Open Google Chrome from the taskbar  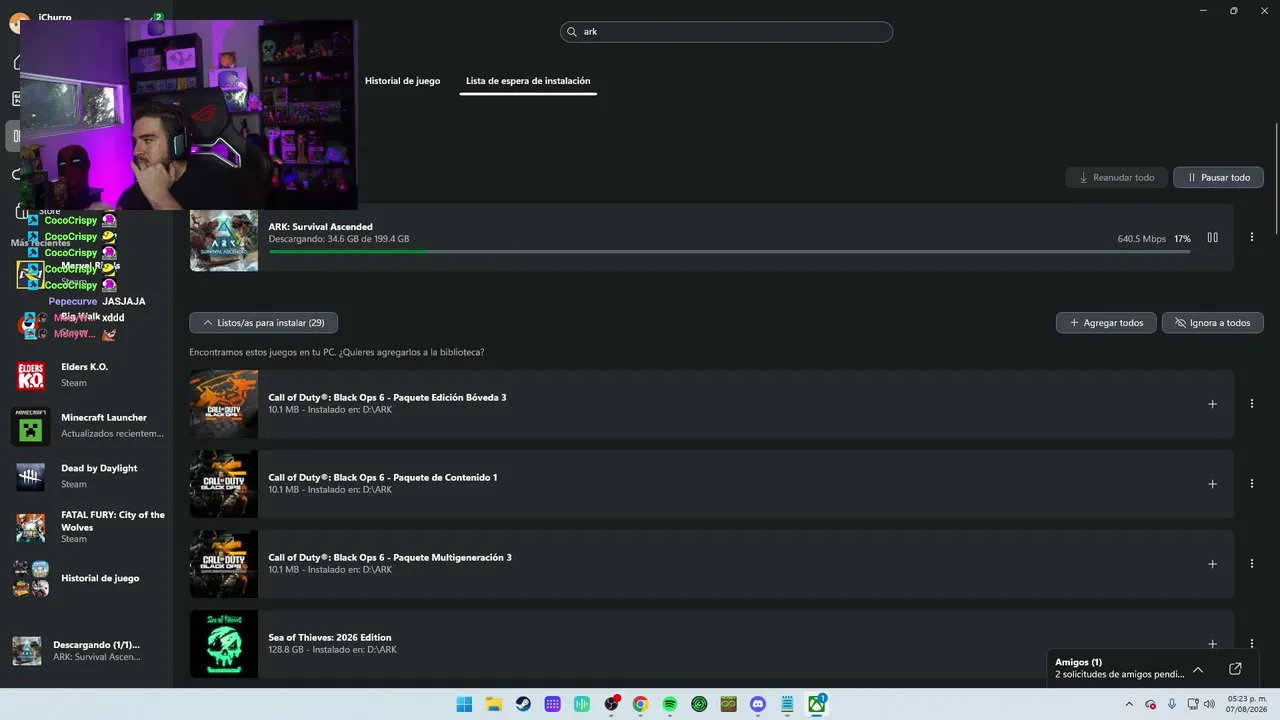pyautogui.click(x=640, y=704)
